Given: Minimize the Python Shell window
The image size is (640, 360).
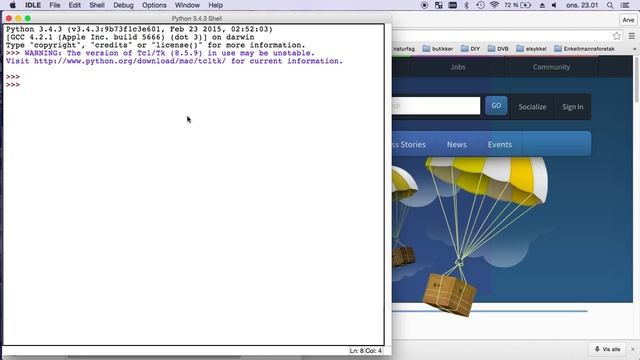Looking at the screenshot, I should (x=18, y=18).
